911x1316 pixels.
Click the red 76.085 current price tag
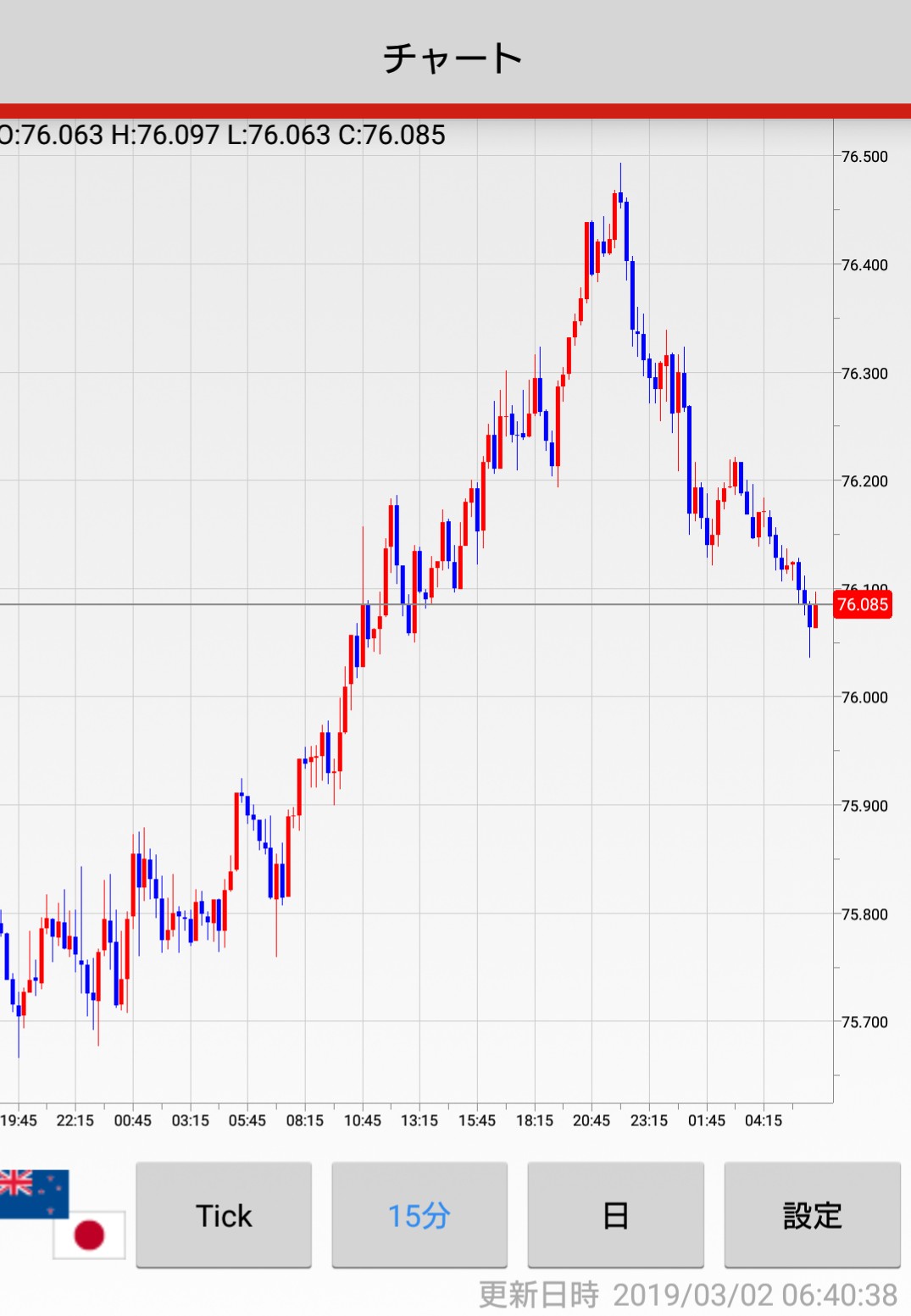(x=862, y=604)
